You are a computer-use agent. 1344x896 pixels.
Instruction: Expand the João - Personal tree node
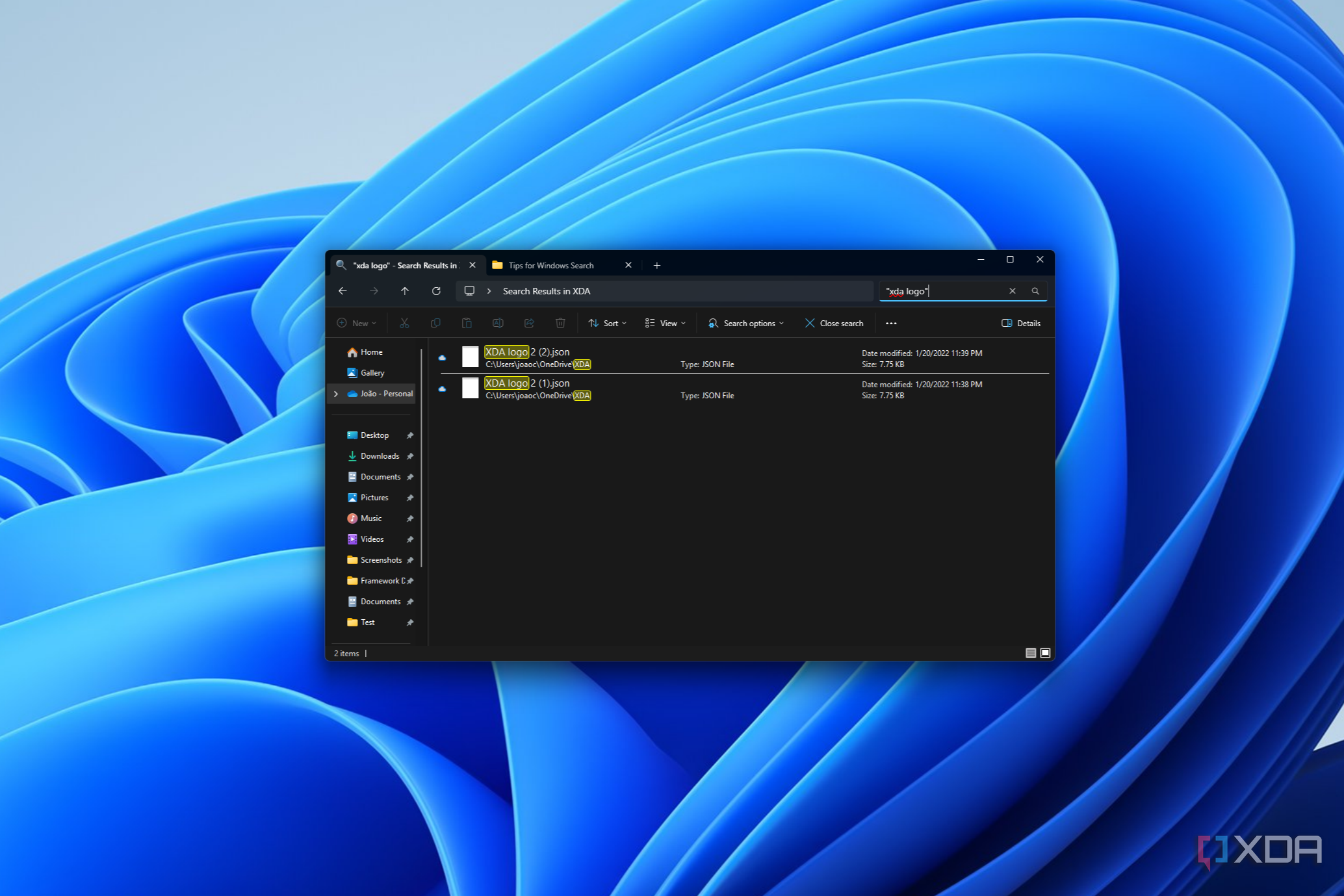pos(336,394)
